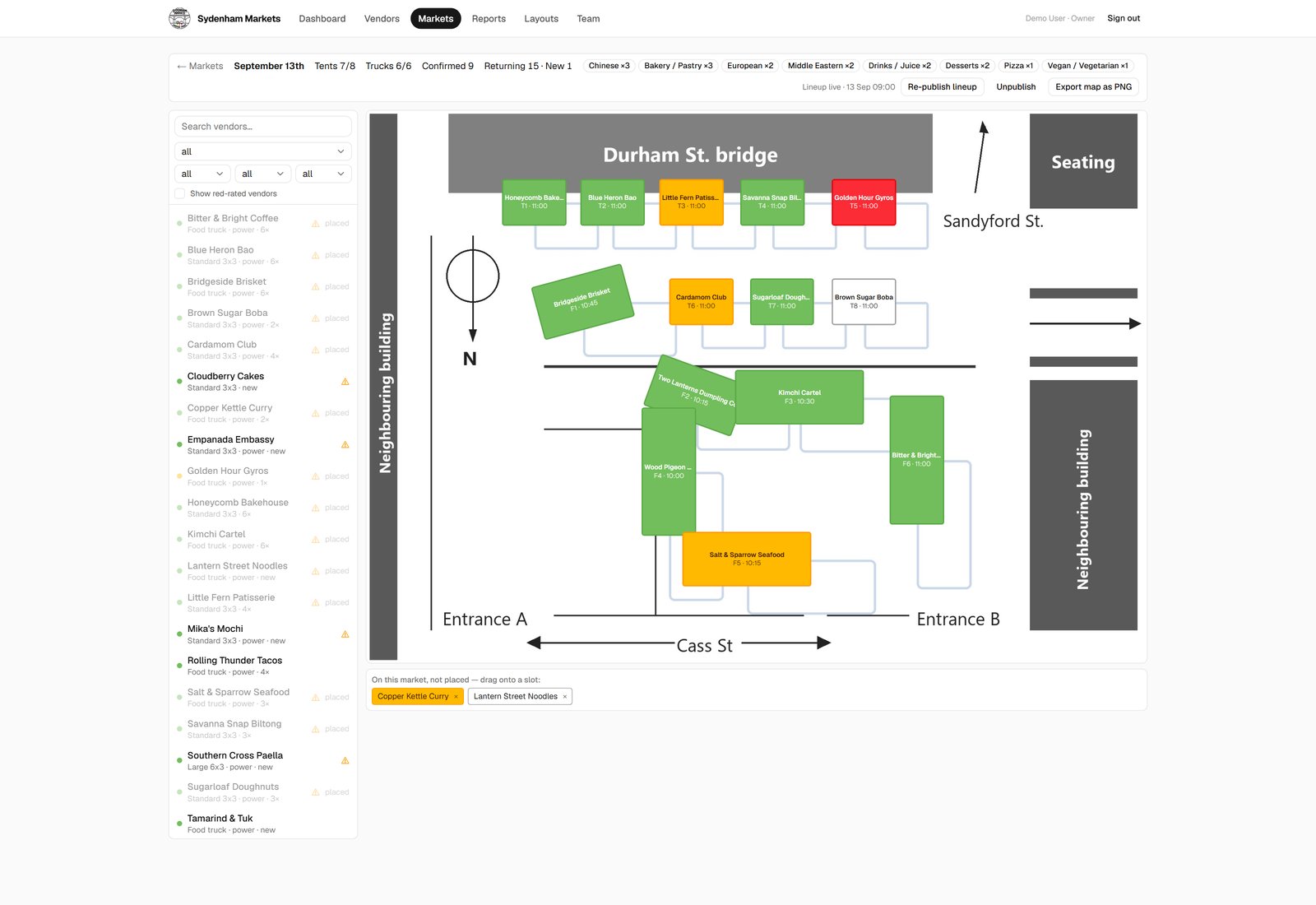
Task: Open the wide 'all' filter dropdown
Action: (263, 151)
